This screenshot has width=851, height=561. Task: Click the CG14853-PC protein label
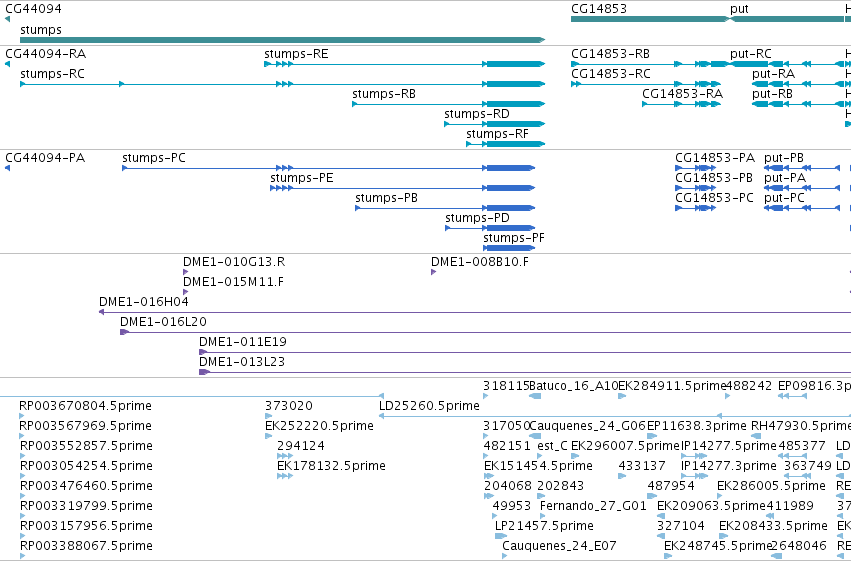point(714,198)
